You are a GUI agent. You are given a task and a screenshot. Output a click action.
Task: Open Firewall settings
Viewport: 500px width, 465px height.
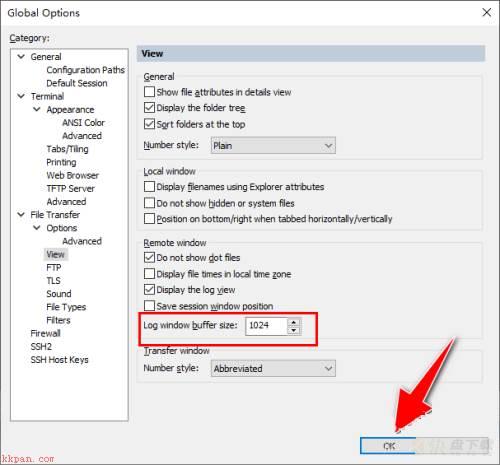[x=45, y=333]
